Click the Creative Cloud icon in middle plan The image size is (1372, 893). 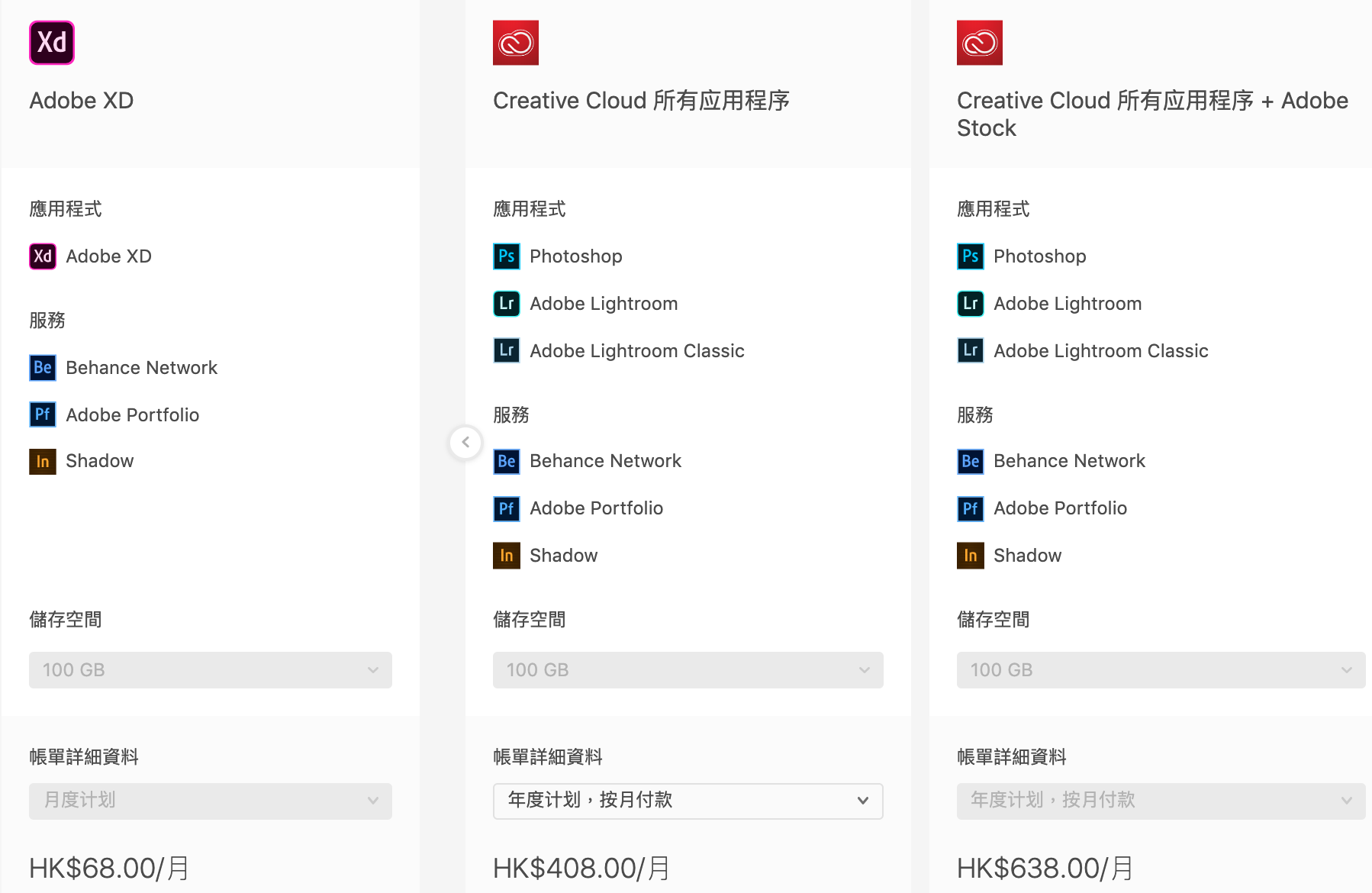[516, 43]
